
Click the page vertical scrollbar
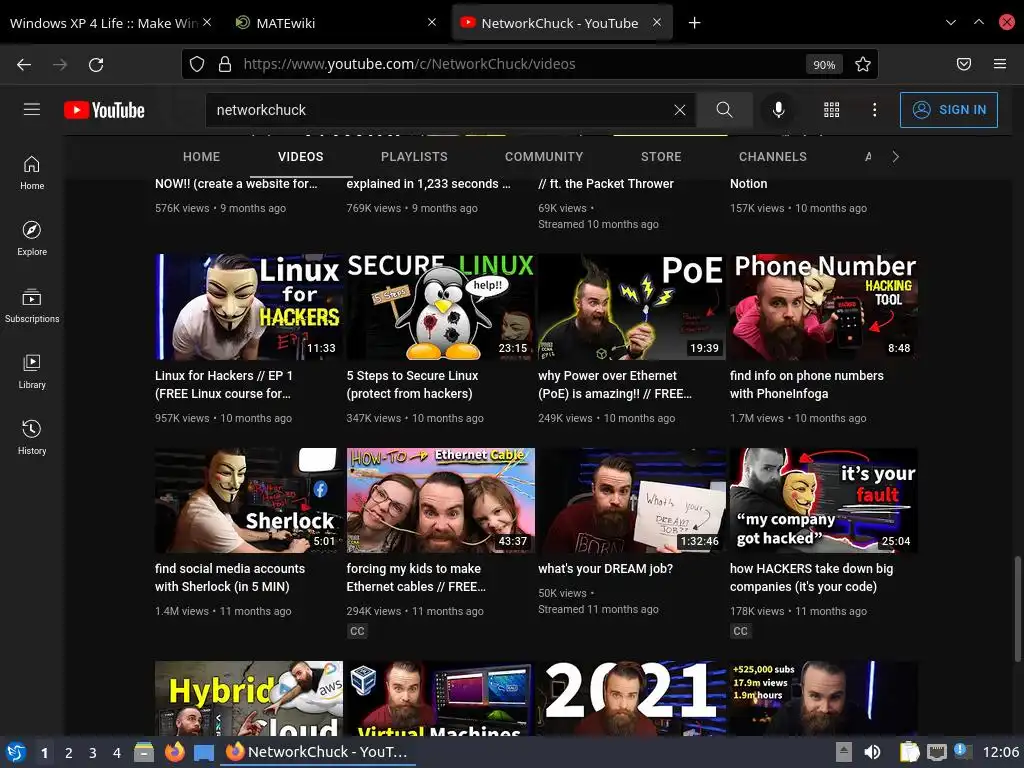(1017, 609)
